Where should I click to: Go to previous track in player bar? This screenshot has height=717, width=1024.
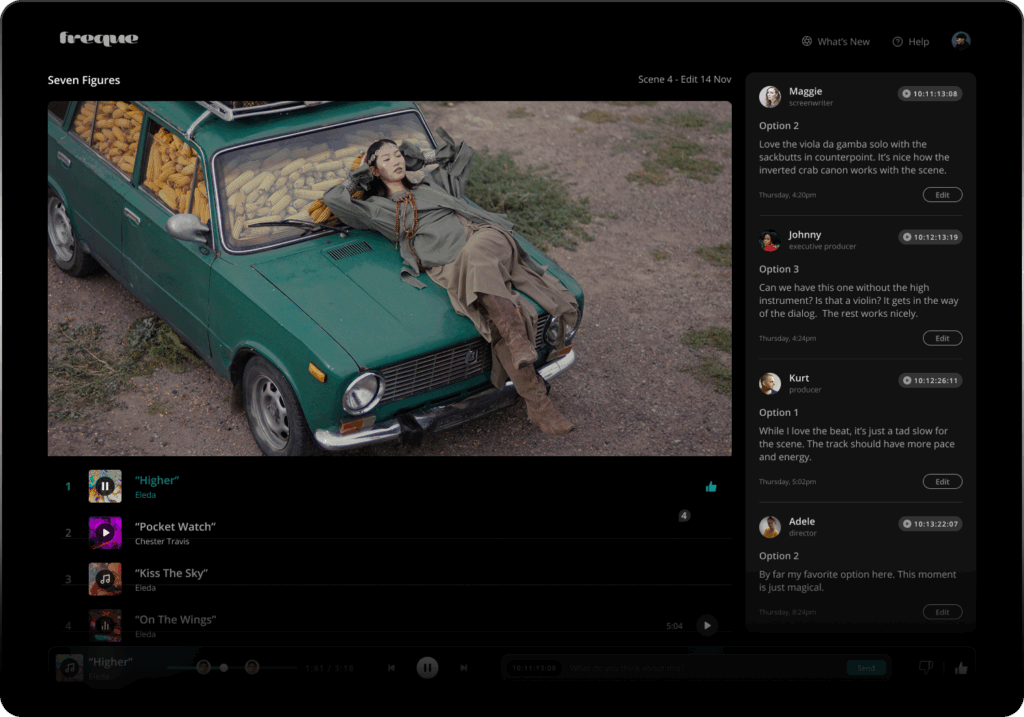pyautogui.click(x=391, y=667)
